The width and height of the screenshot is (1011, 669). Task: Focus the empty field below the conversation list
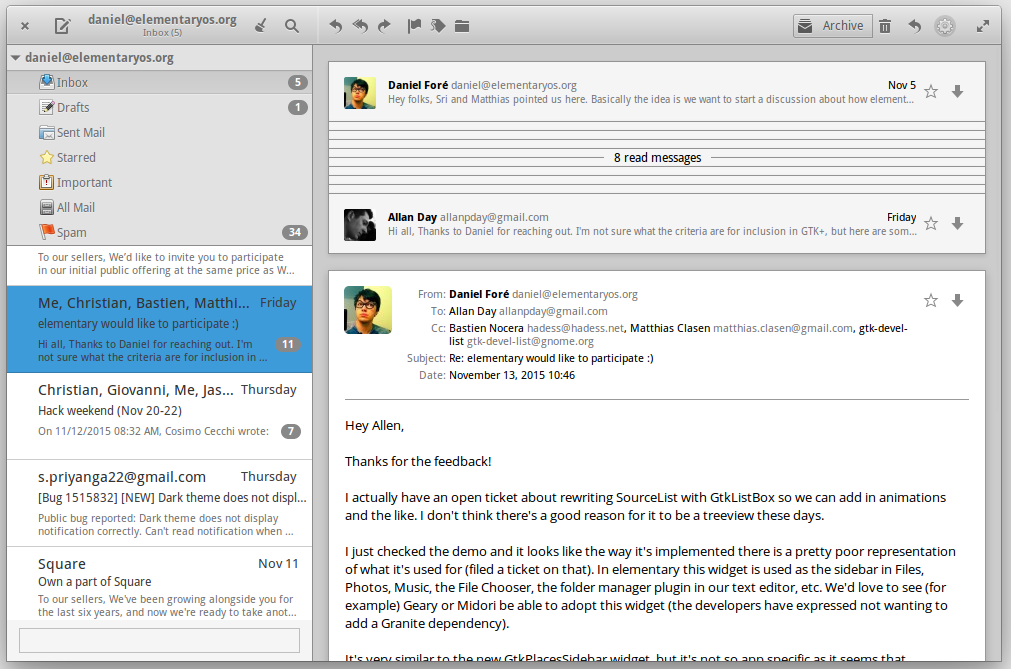[159, 640]
